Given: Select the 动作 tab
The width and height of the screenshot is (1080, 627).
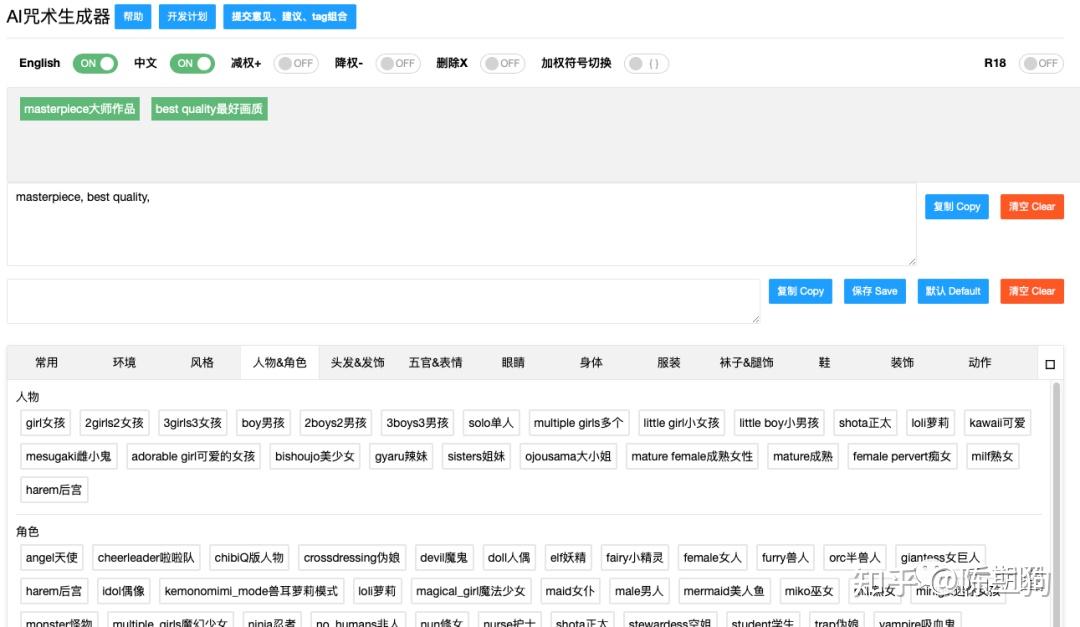Looking at the screenshot, I should tap(979, 363).
